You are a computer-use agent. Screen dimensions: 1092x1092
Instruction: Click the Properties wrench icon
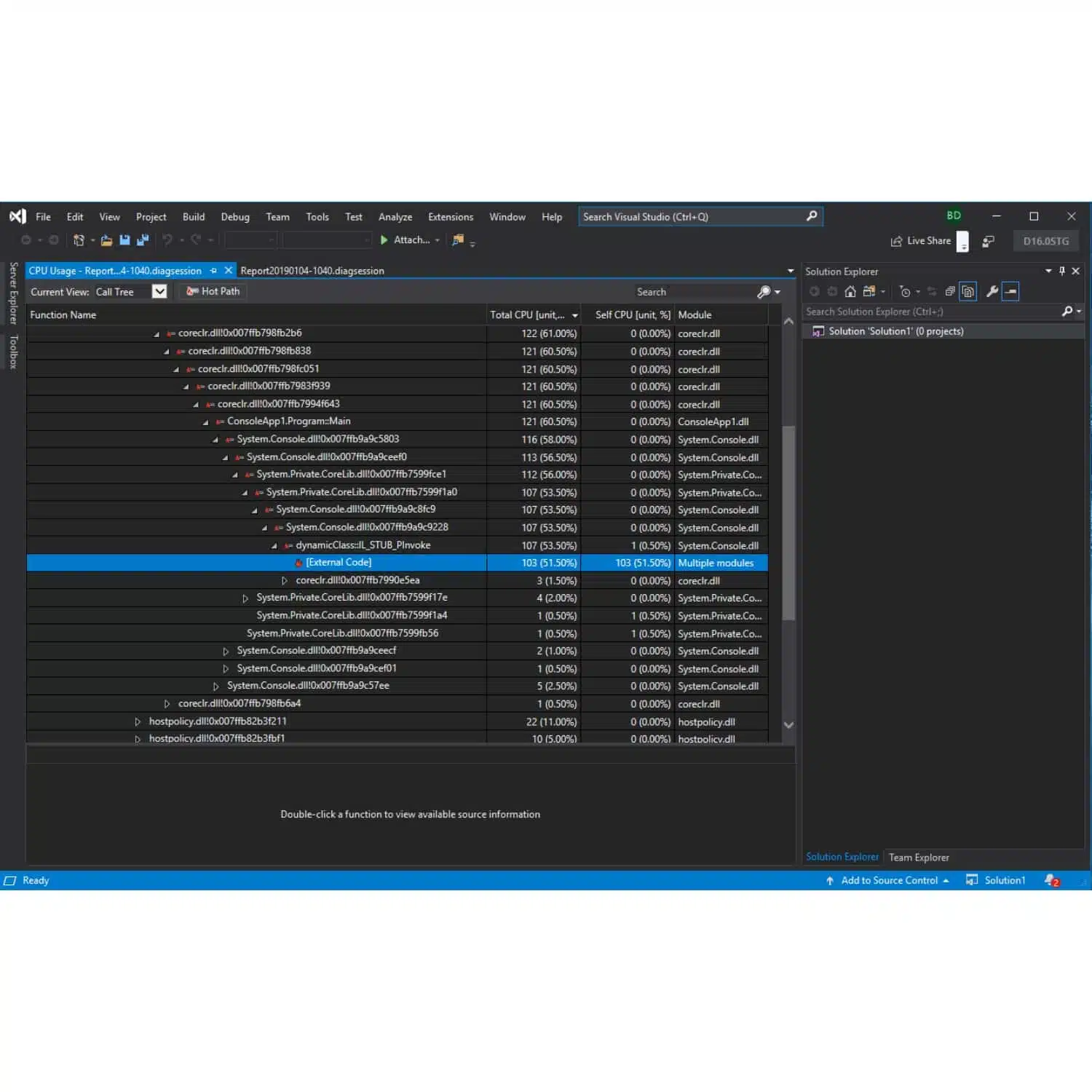[992, 292]
